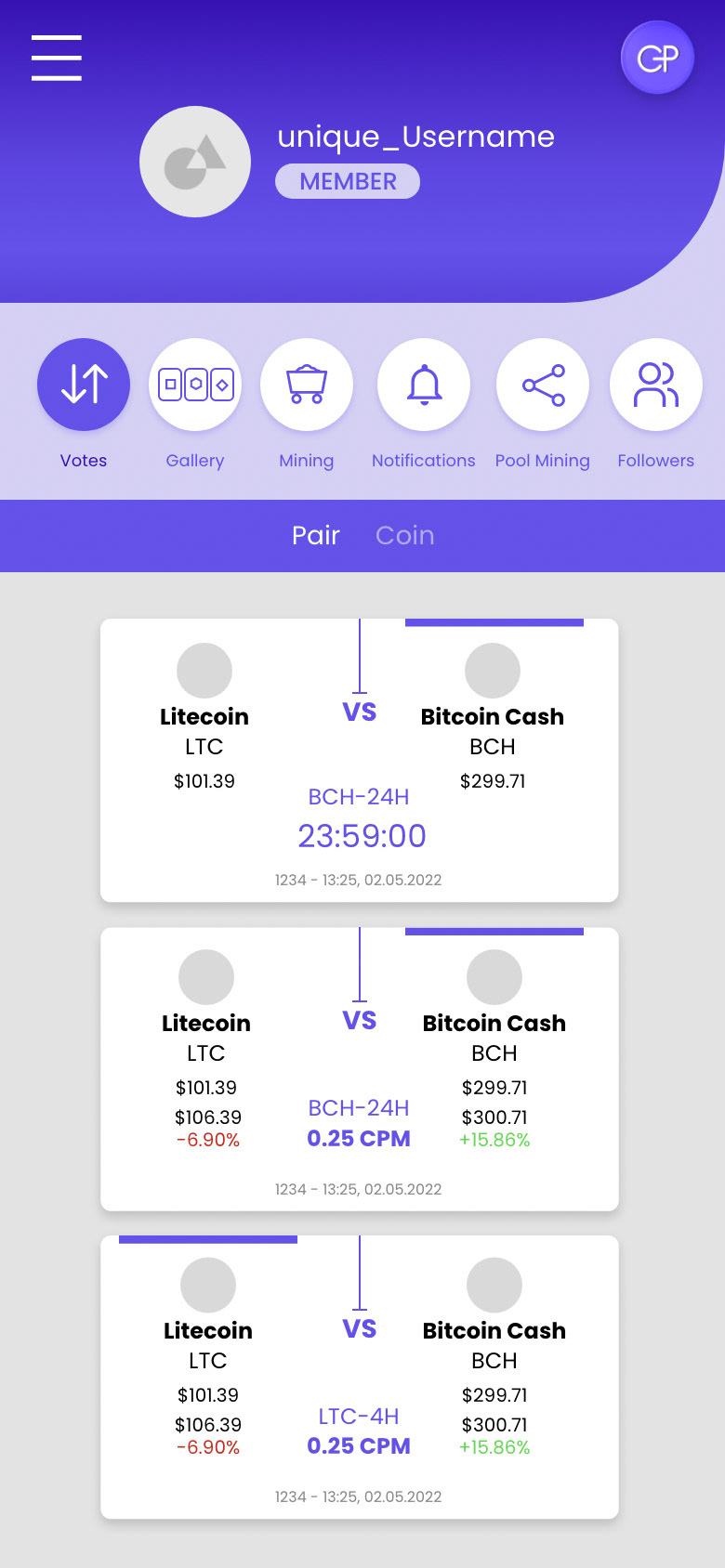
Task: Open the Mining cart icon
Action: click(x=307, y=385)
